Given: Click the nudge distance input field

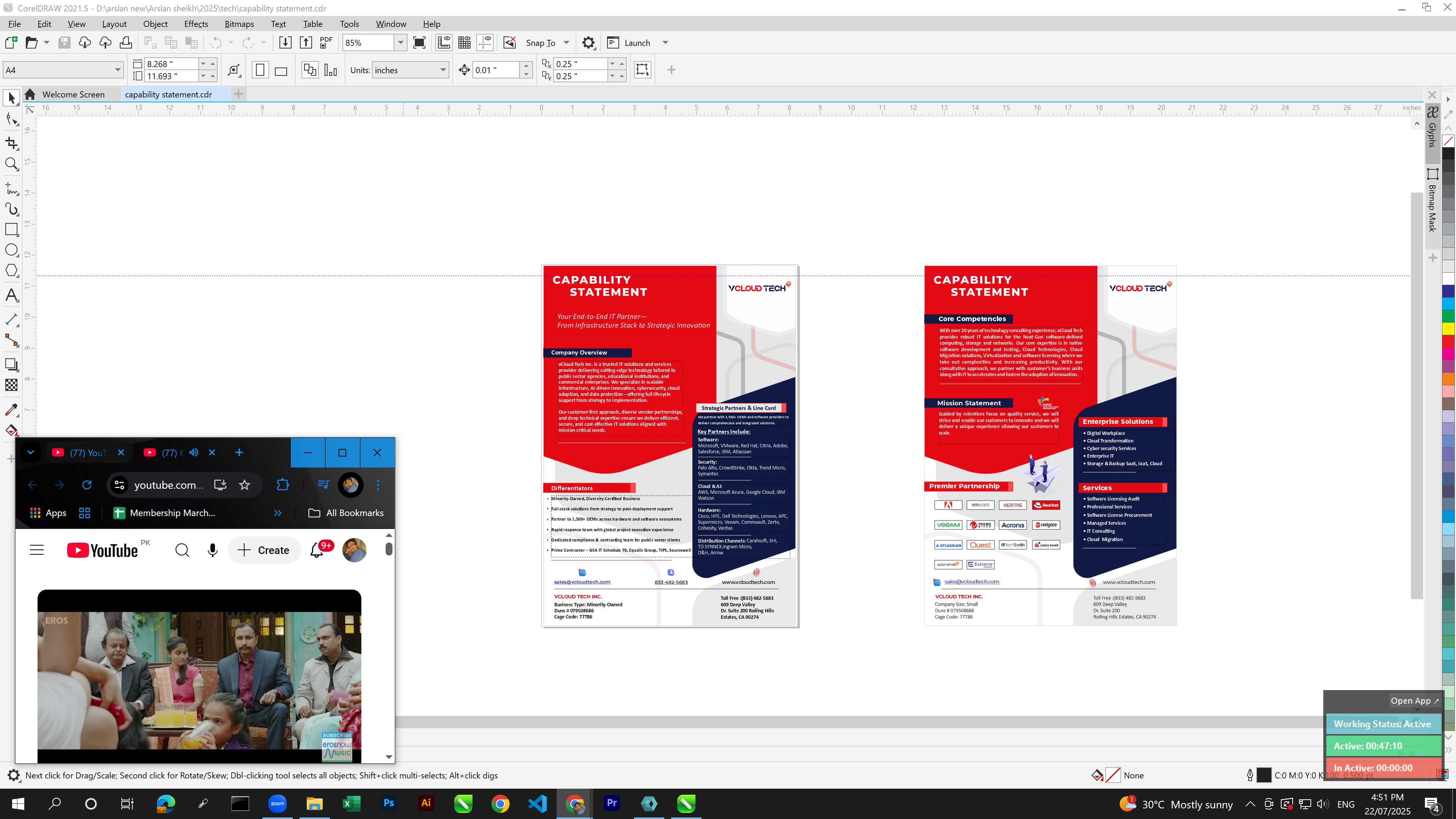Looking at the screenshot, I should tap(496, 70).
